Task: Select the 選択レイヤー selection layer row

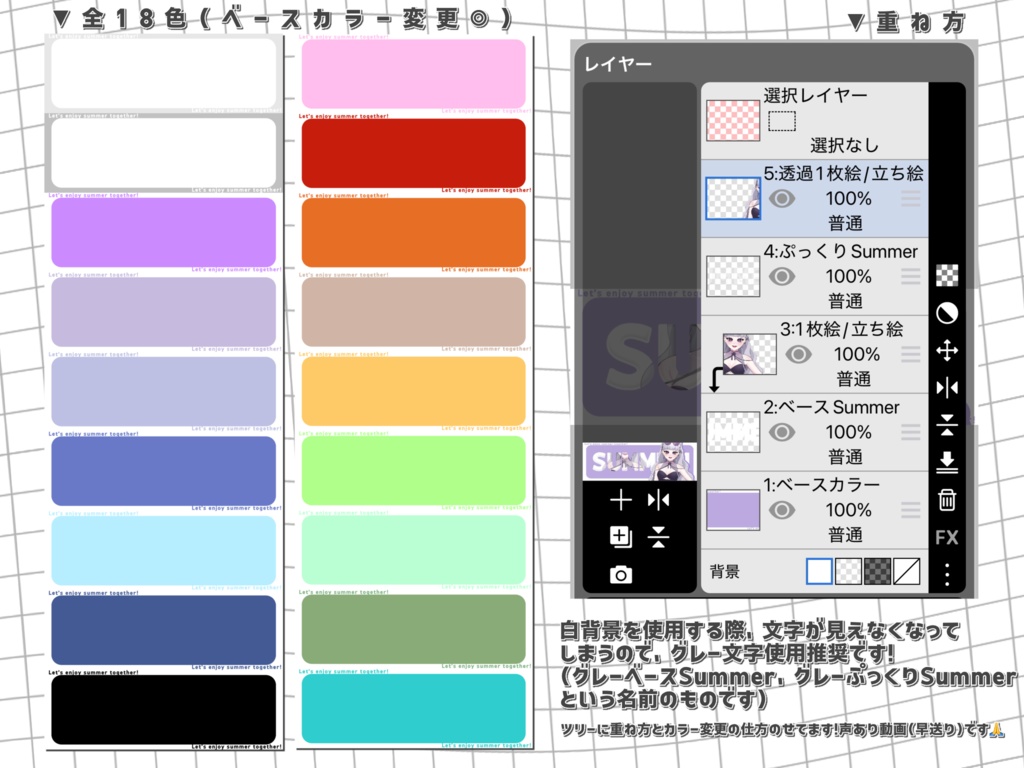Action: click(x=814, y=121)
